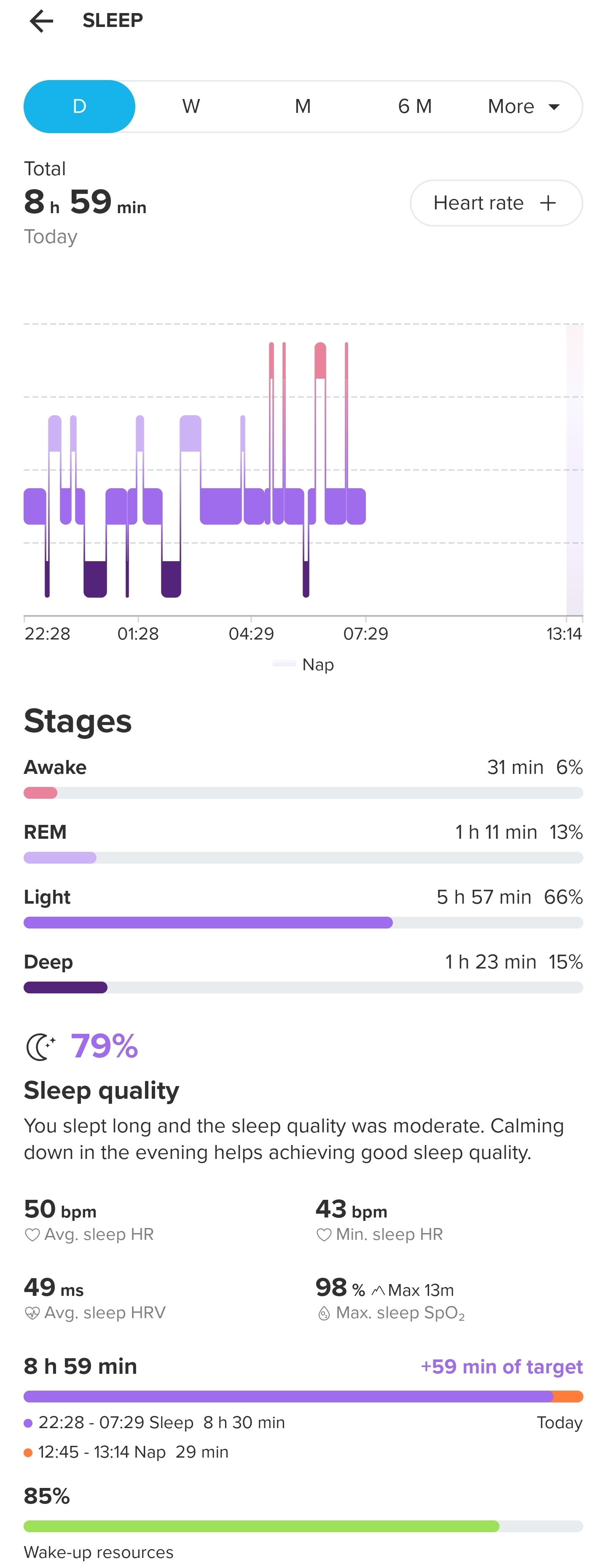Click the heart icon for Min. sleep HR
This screenshot has height=1568, width=607.
pos(324,1234)
